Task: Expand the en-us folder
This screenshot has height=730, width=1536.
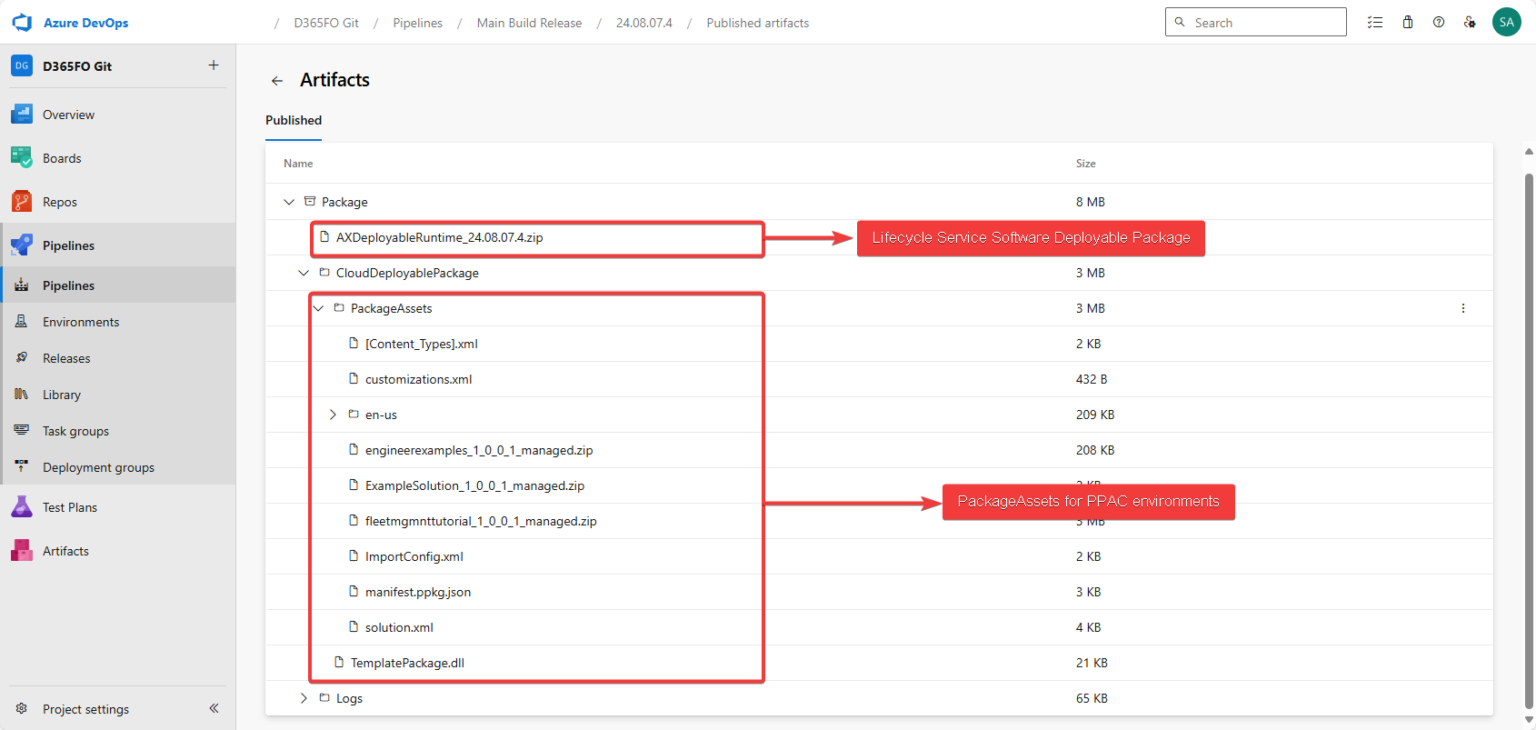Action: point(333,414)
